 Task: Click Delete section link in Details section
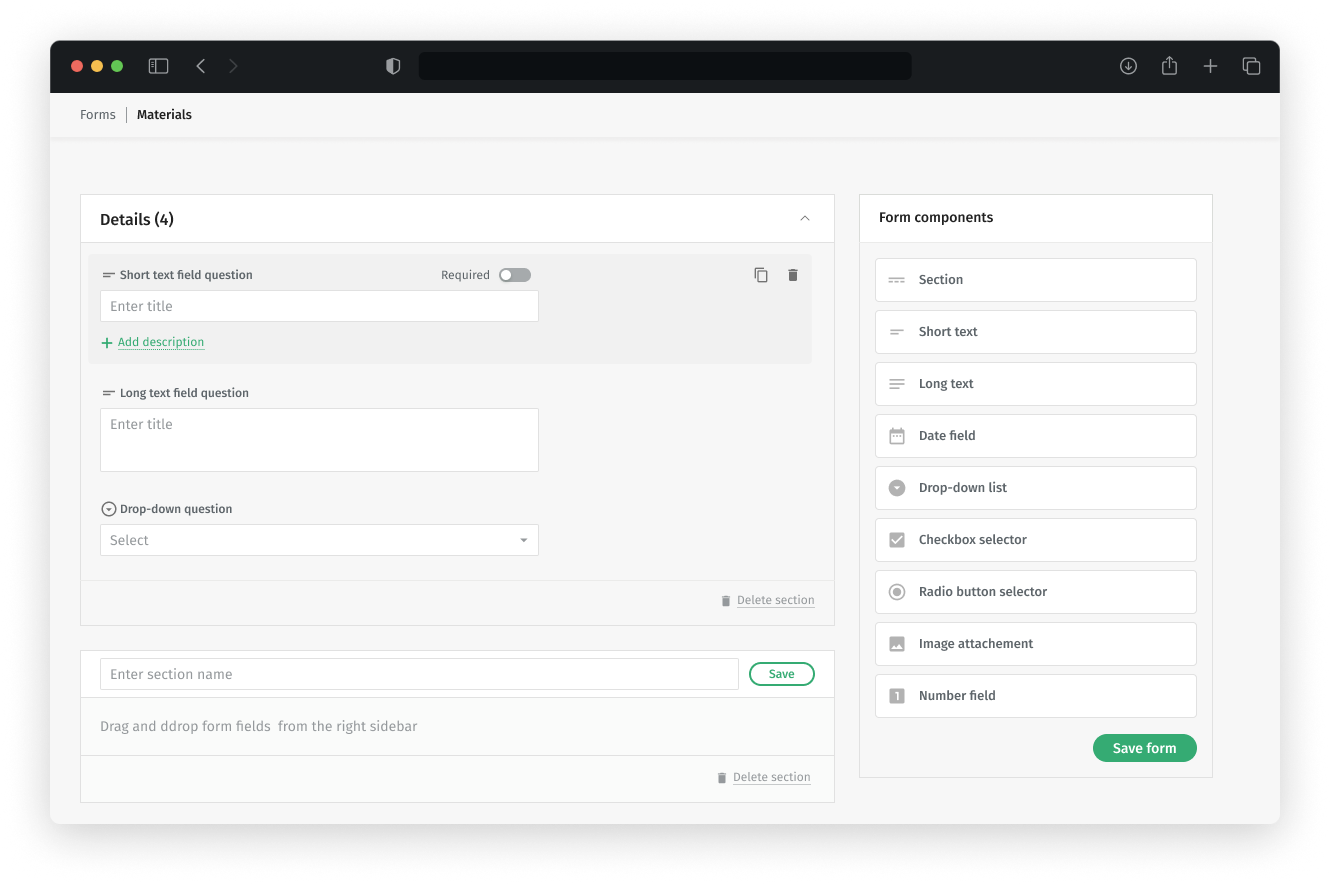[x=776, y=600]
